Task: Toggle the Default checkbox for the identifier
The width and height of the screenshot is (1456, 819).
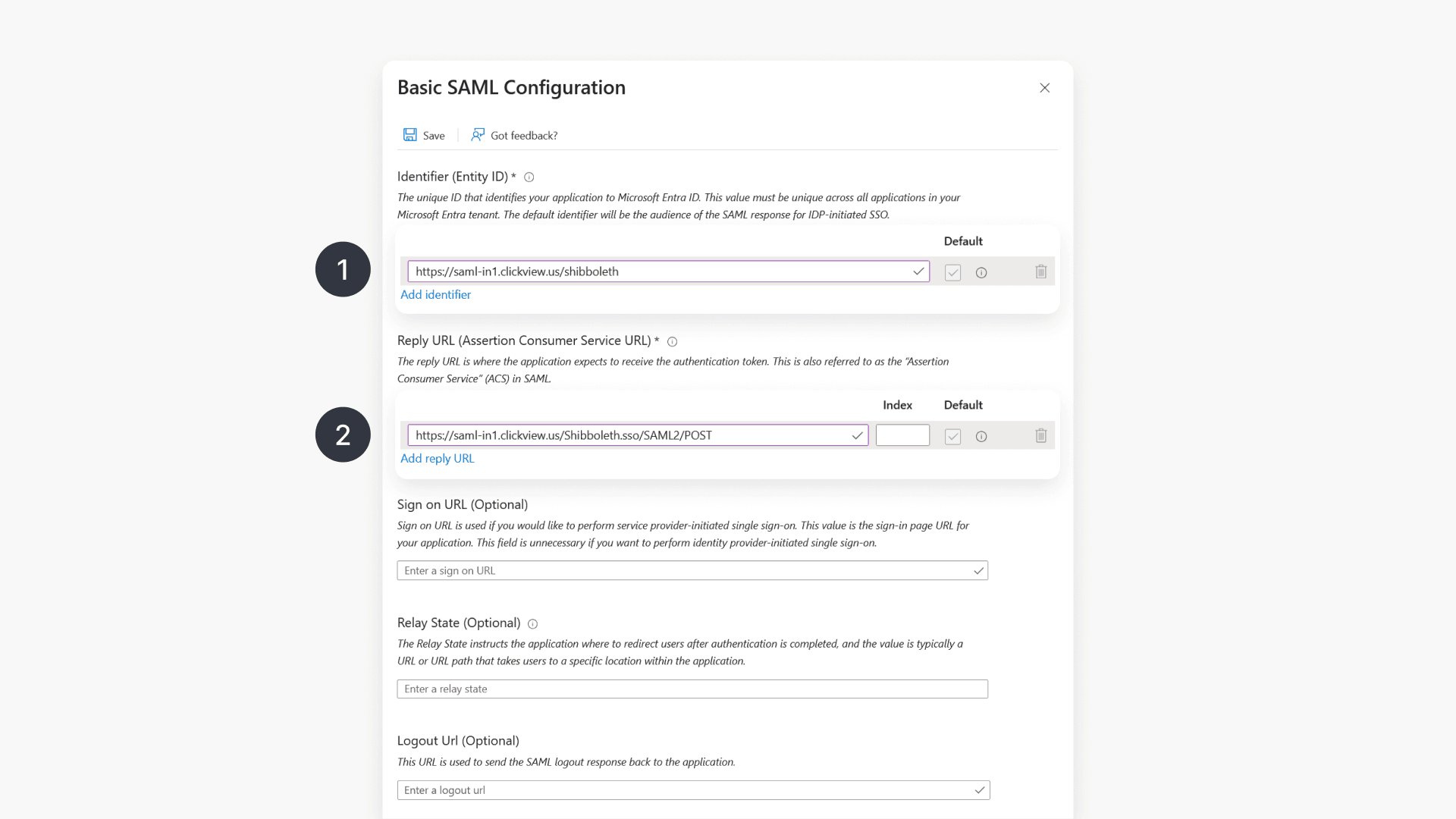Action: pos(952,272)
